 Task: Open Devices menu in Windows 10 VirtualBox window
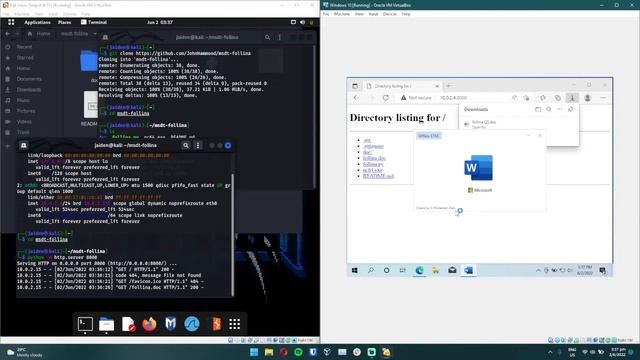pos(389,14)
